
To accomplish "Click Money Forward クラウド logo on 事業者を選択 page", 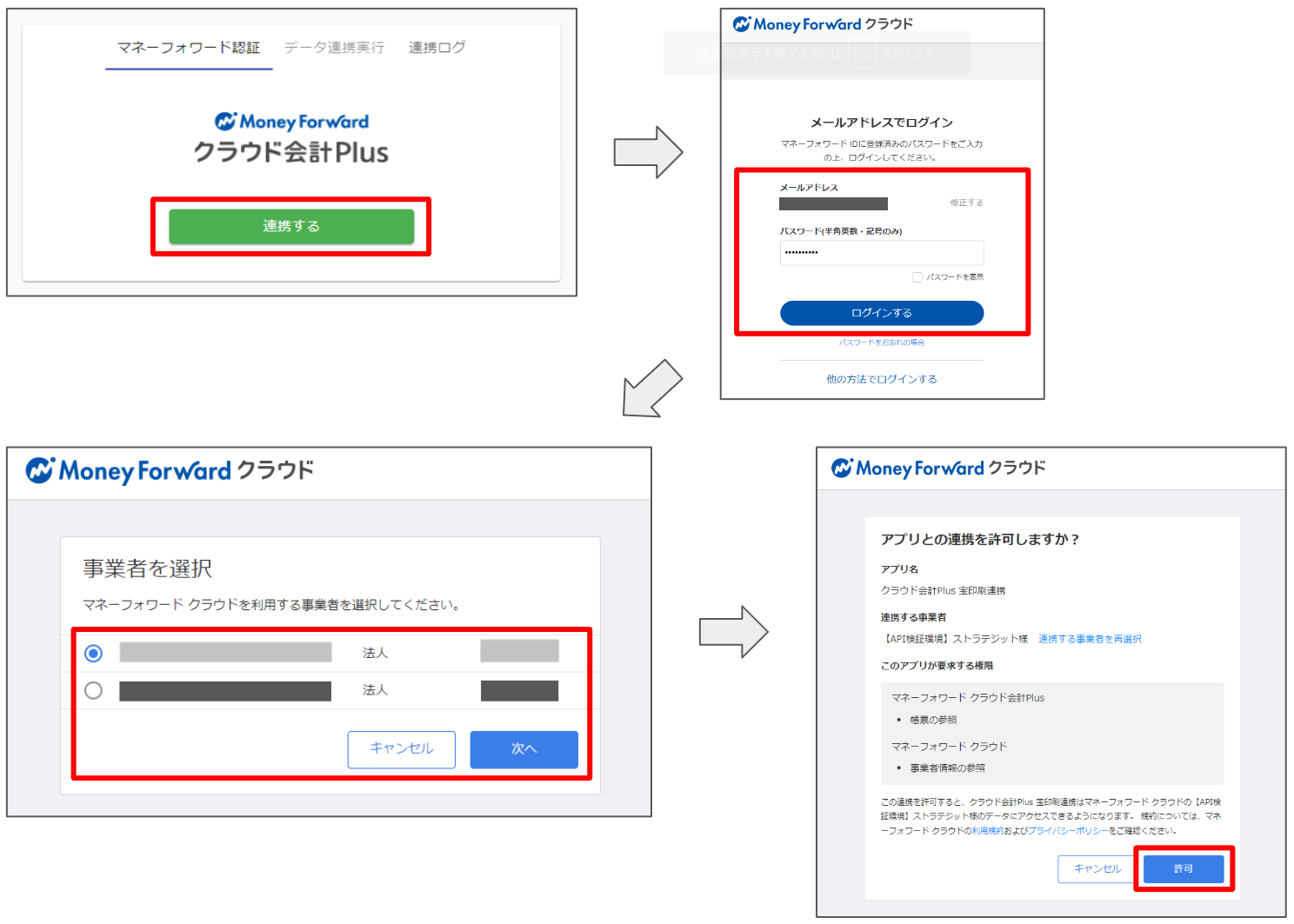I will tap(170, 471).
